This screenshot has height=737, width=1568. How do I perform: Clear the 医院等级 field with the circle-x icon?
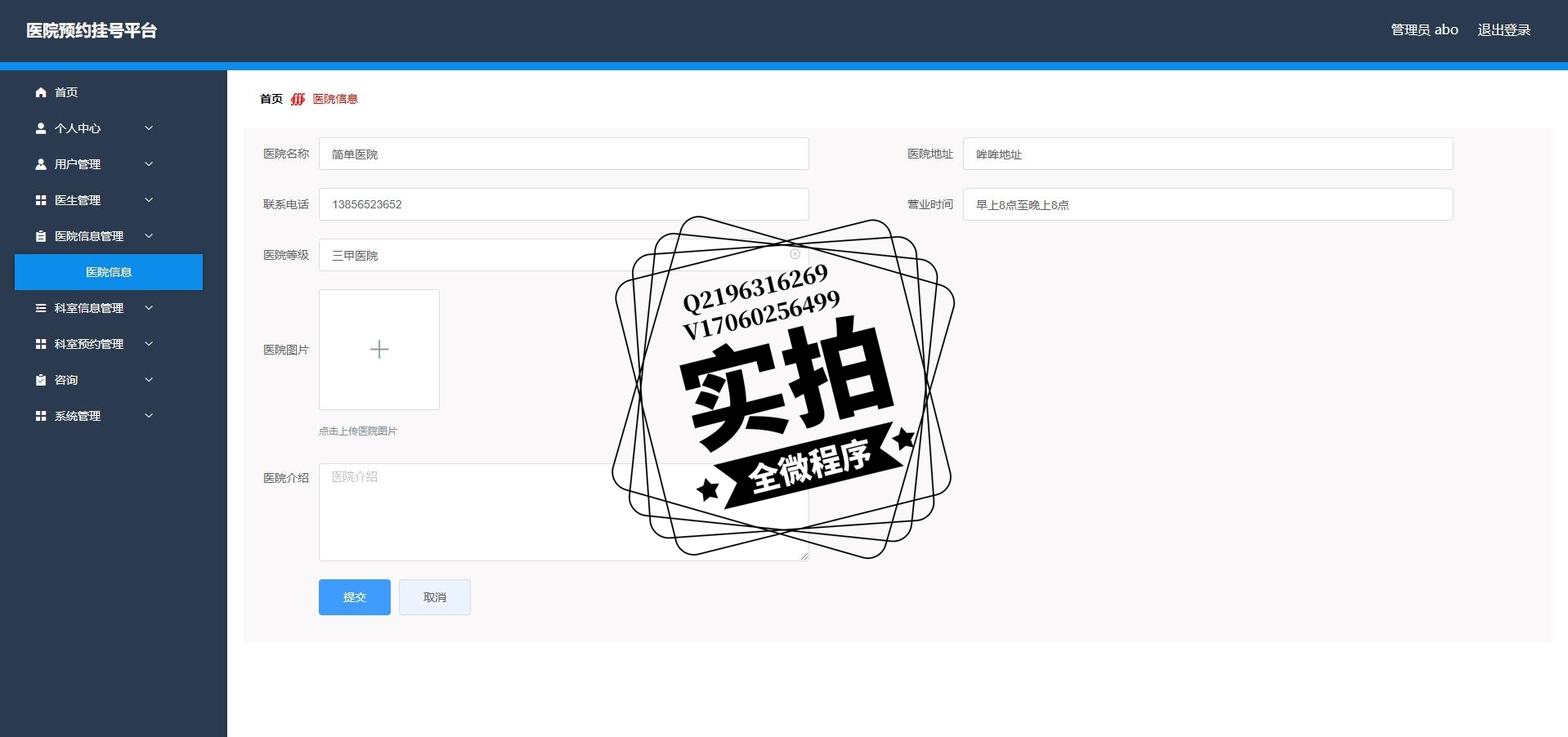tap(795, 254)
